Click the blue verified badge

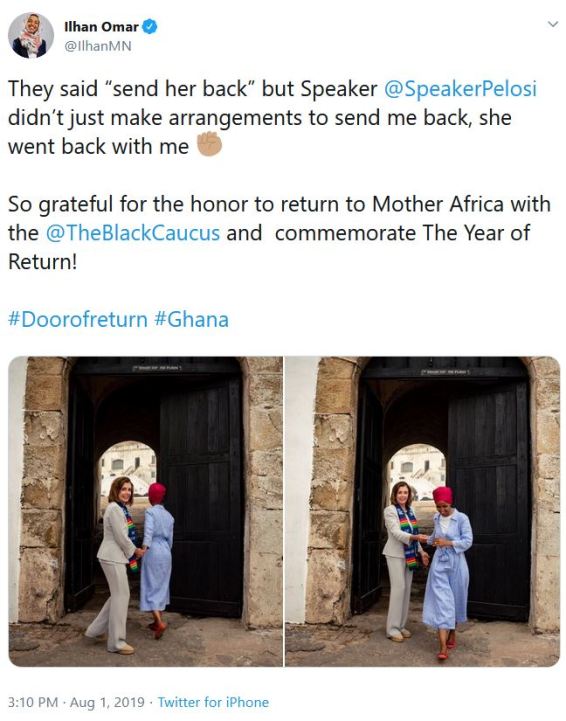pos(149,27)
